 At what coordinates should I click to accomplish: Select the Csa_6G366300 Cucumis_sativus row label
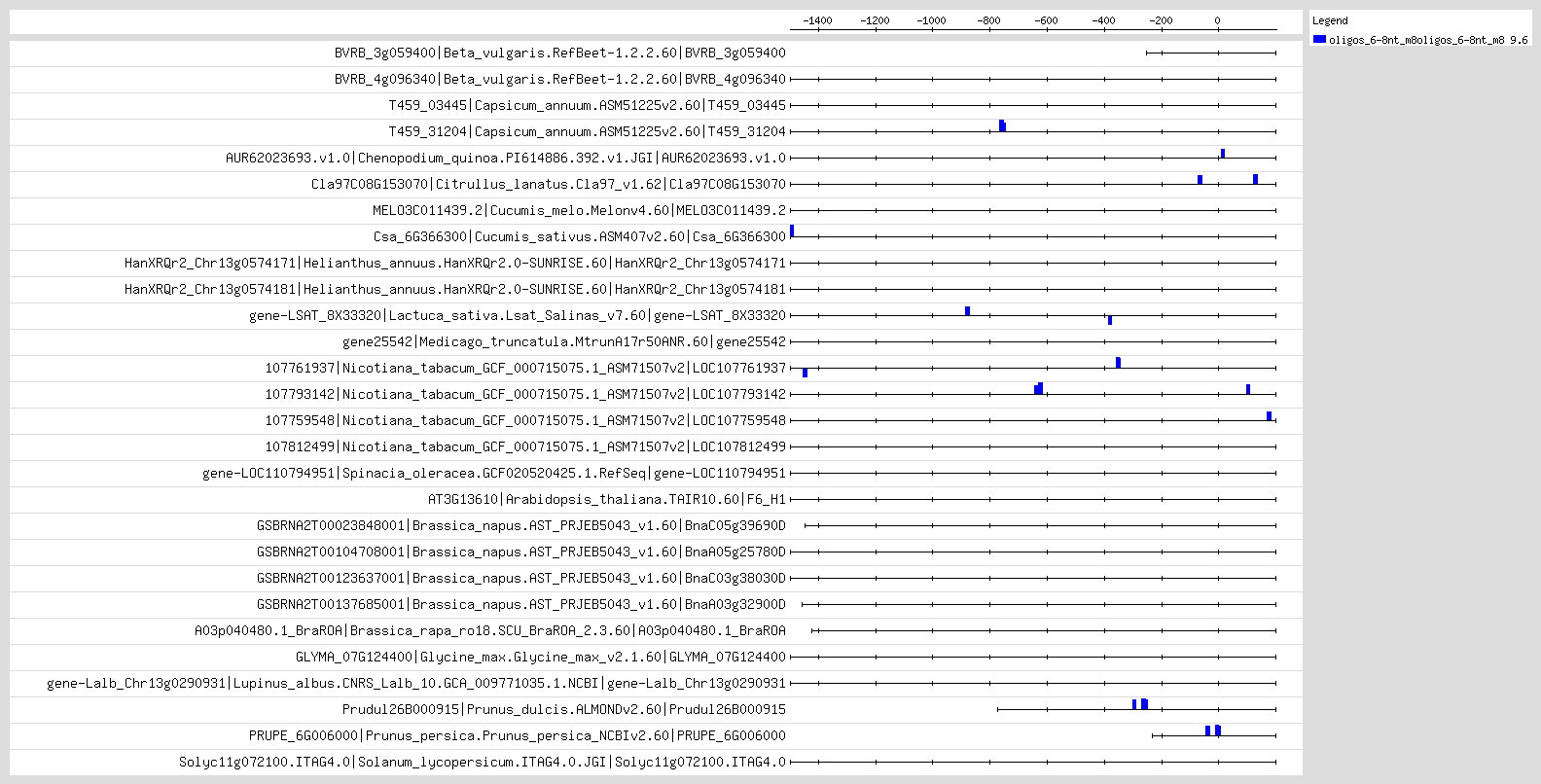pyautogui.click(x=580, y=236)
